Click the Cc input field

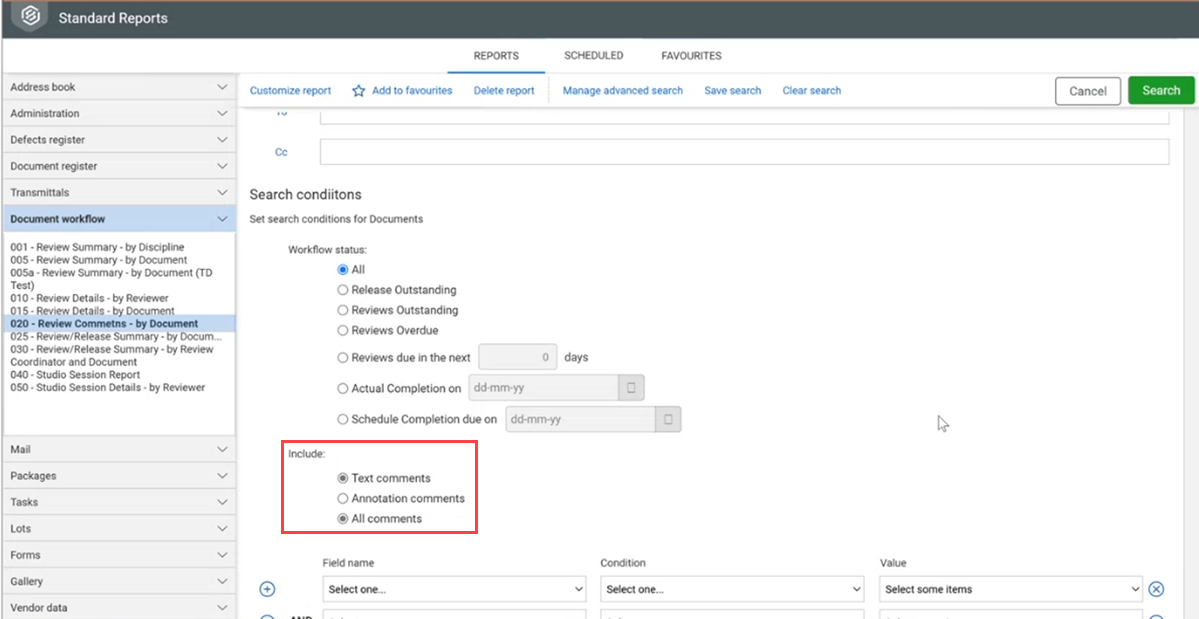(744, 151)
